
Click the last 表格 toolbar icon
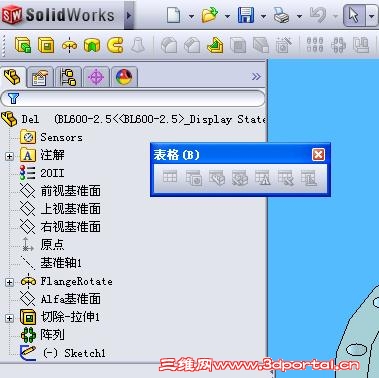coord(309,177)
